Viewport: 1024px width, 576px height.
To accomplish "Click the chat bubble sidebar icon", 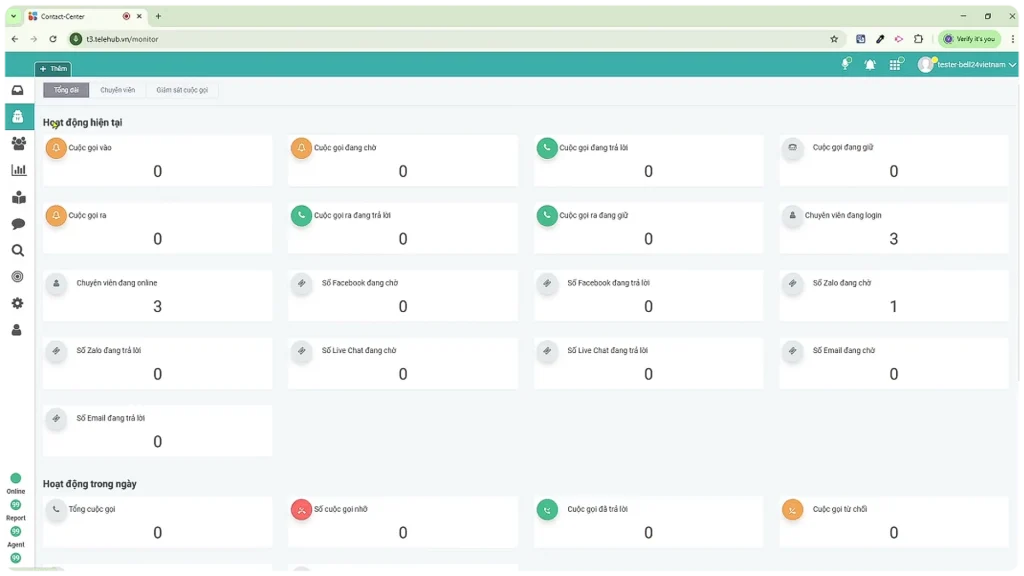I will point(17,224).
